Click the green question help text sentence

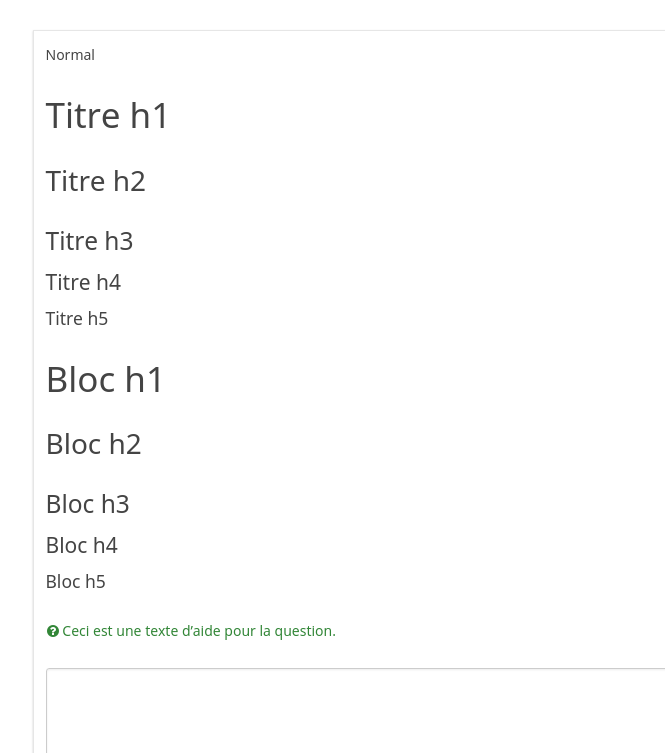pos(199,631)
